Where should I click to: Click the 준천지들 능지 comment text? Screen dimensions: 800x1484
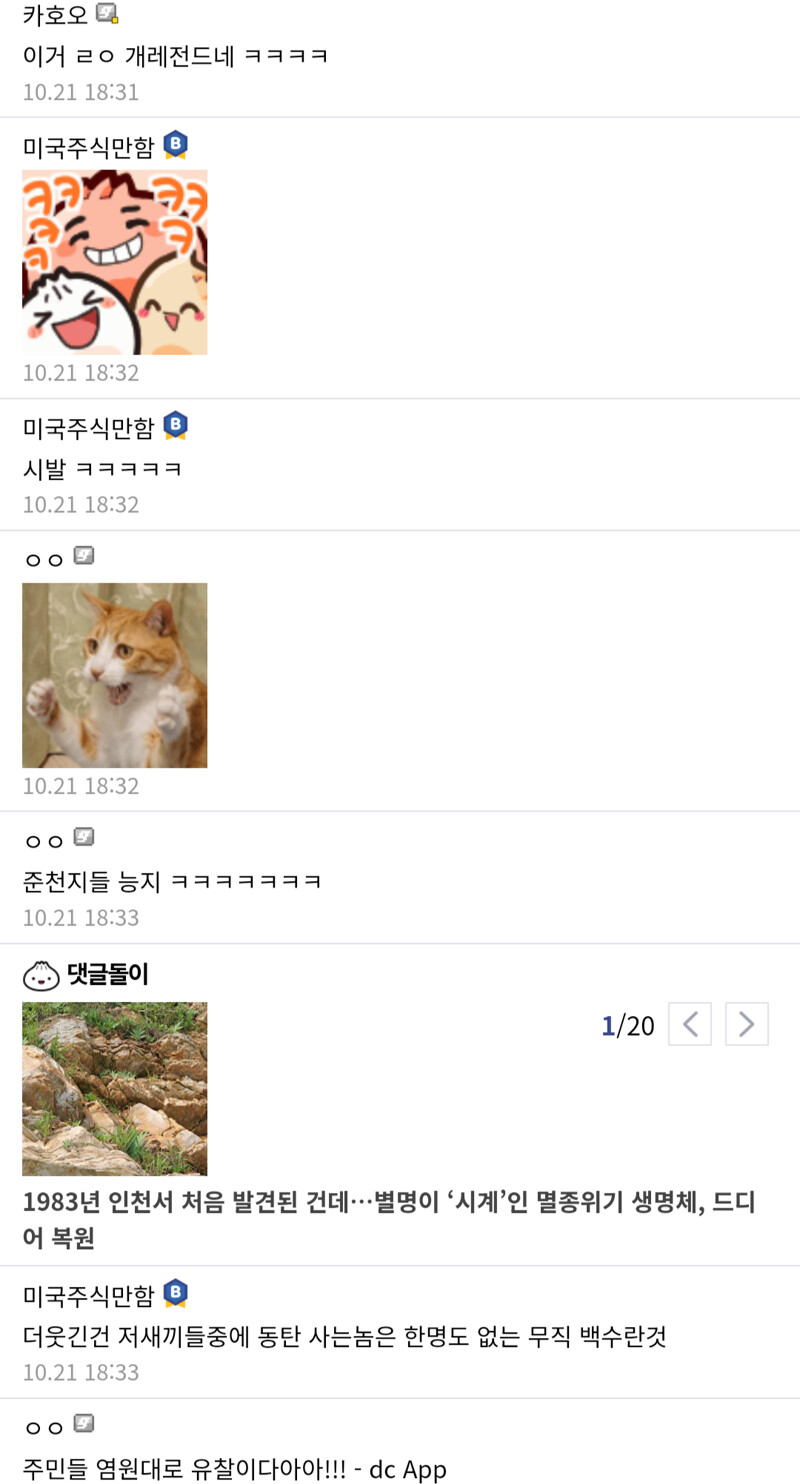click(x=172, y=881)
